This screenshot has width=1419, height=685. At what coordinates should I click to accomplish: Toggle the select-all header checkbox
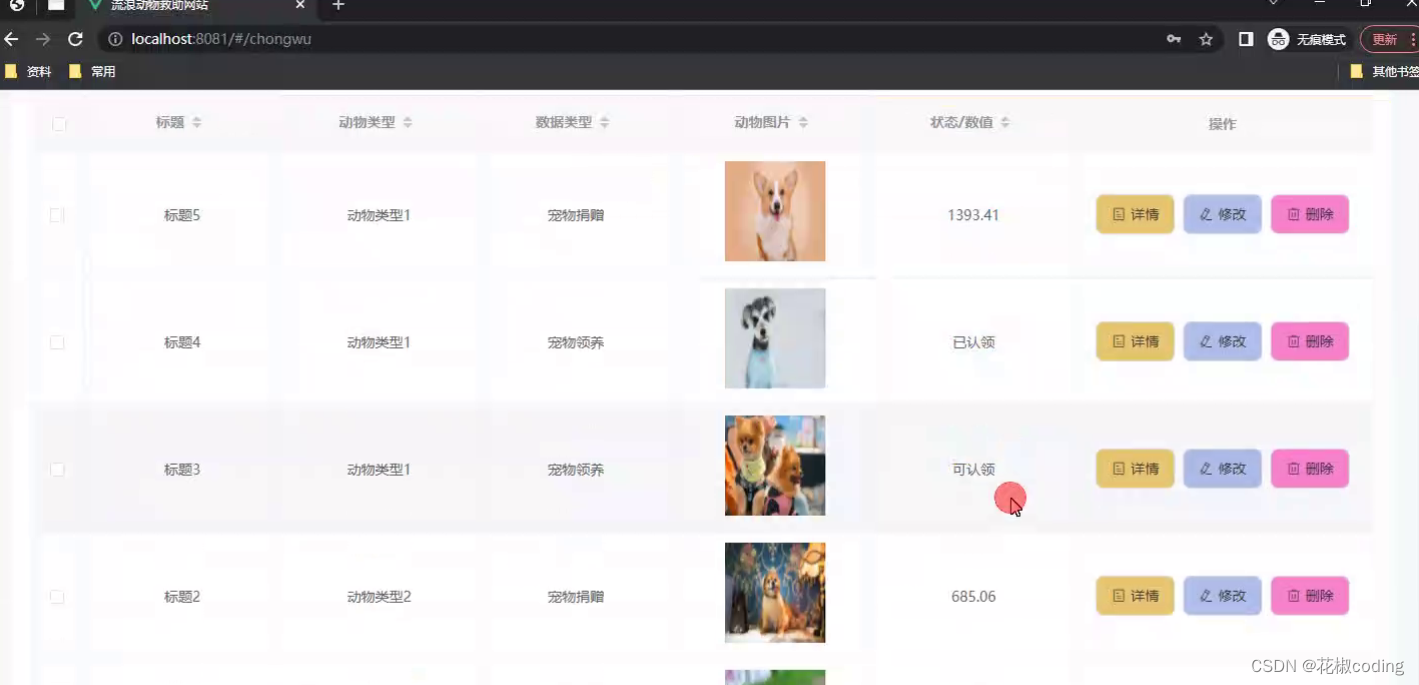(59, 124)
